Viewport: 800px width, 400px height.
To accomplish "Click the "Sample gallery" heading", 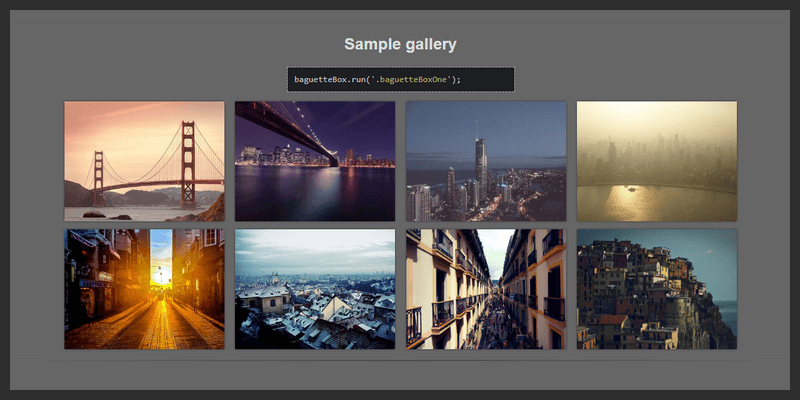I will [400, 44].
